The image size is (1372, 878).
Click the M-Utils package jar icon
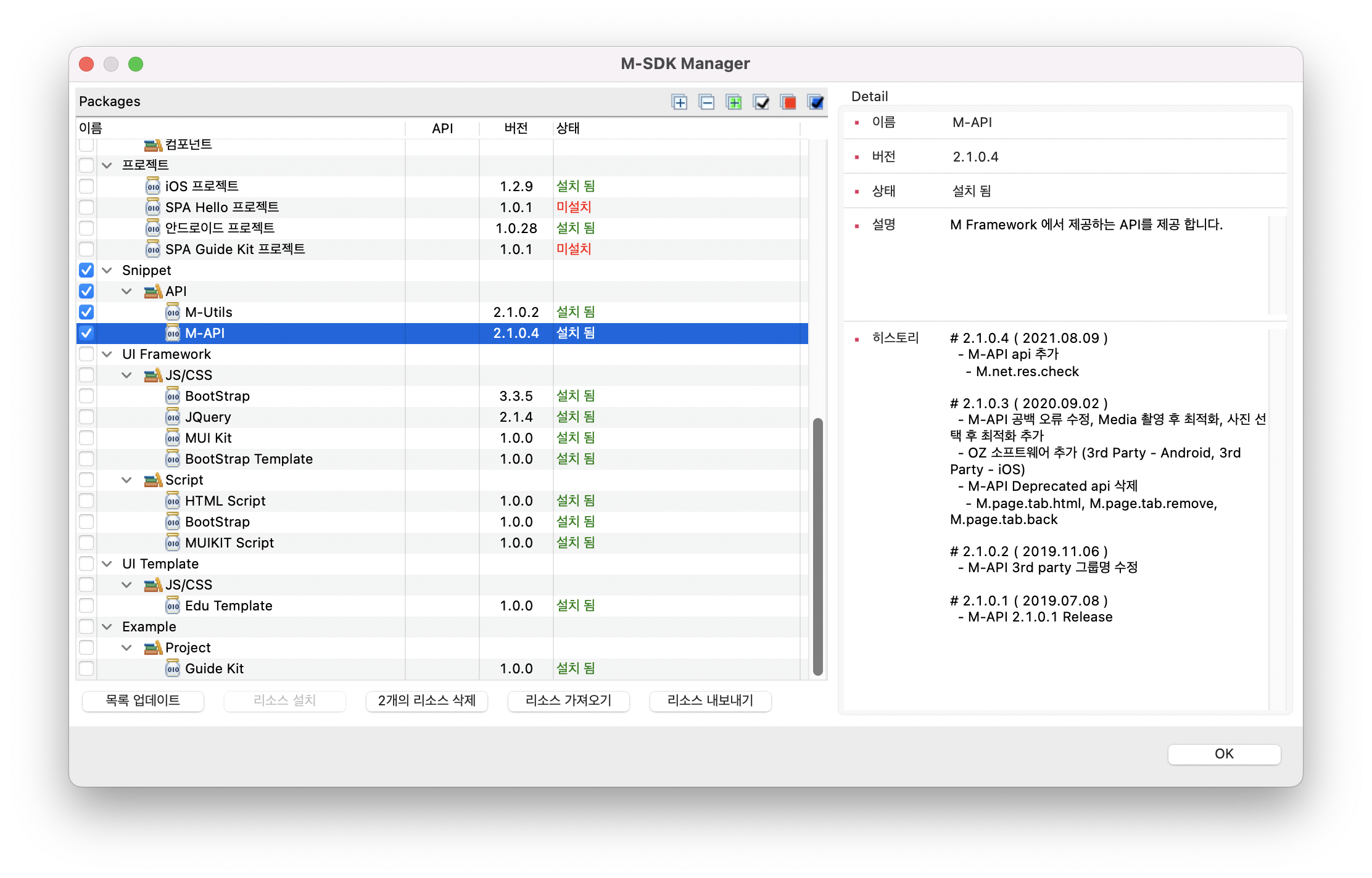173,312
